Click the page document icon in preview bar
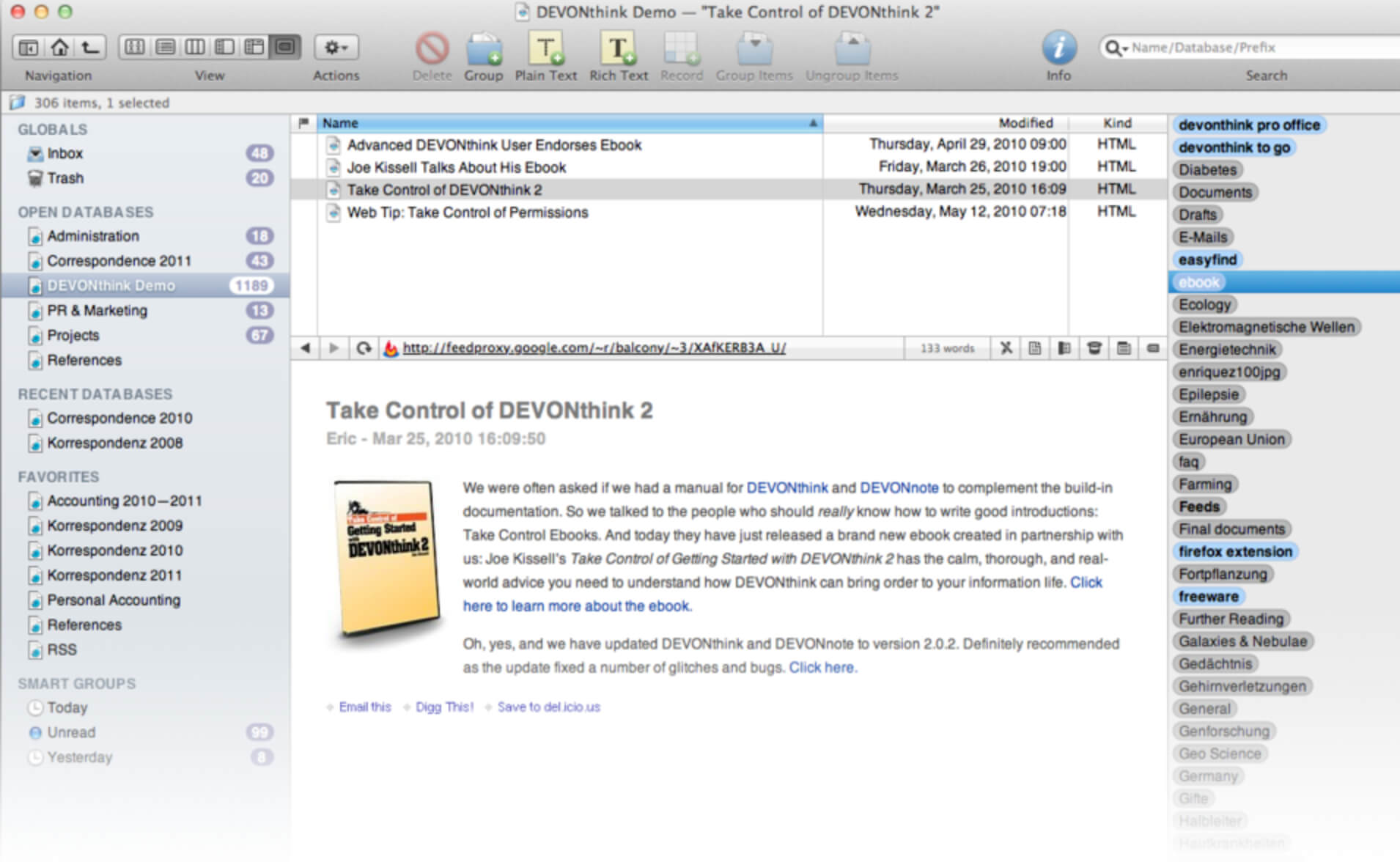This screenshot has width=1400, height=862. 1035,348
